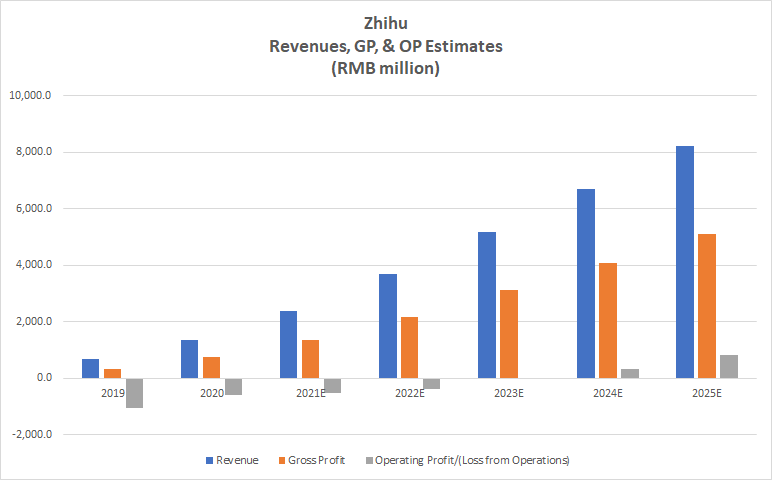Select the 2019 blue Revenue bar
The image size is (772, 480).
(91, 369)
